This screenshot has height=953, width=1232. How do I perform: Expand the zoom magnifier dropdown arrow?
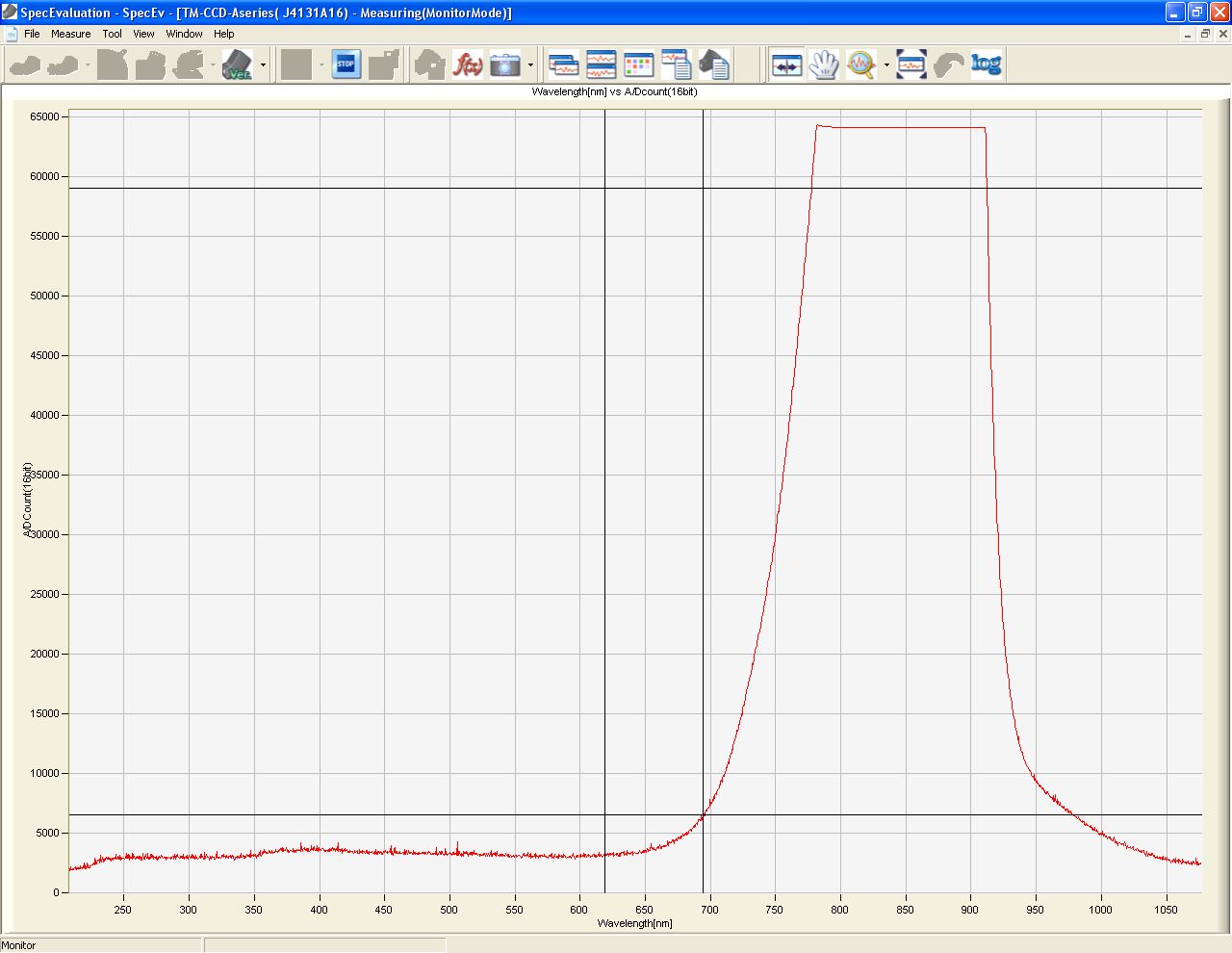coord(886,65)
